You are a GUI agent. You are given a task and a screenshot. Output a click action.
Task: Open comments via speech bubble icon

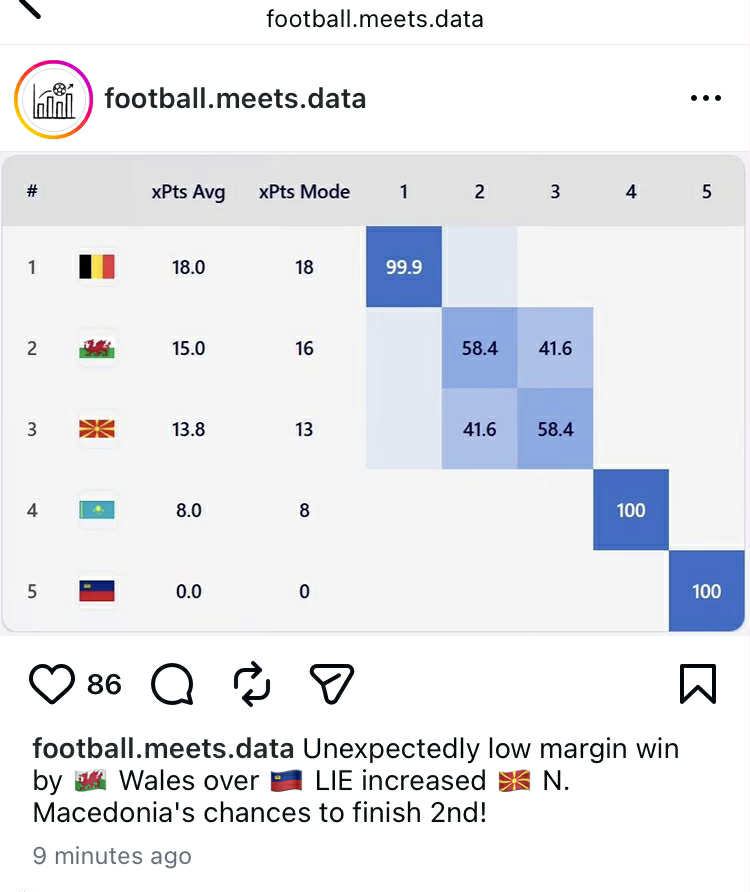click(172, 684)
